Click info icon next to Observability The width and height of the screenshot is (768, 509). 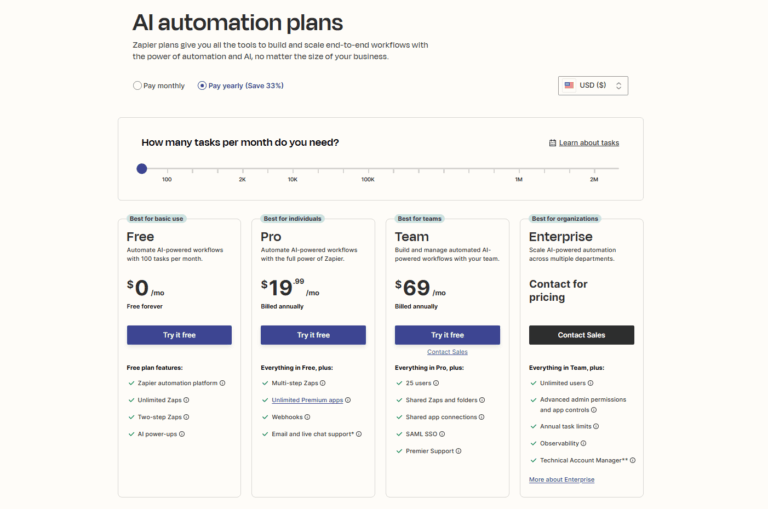click(x=583, y=443)
